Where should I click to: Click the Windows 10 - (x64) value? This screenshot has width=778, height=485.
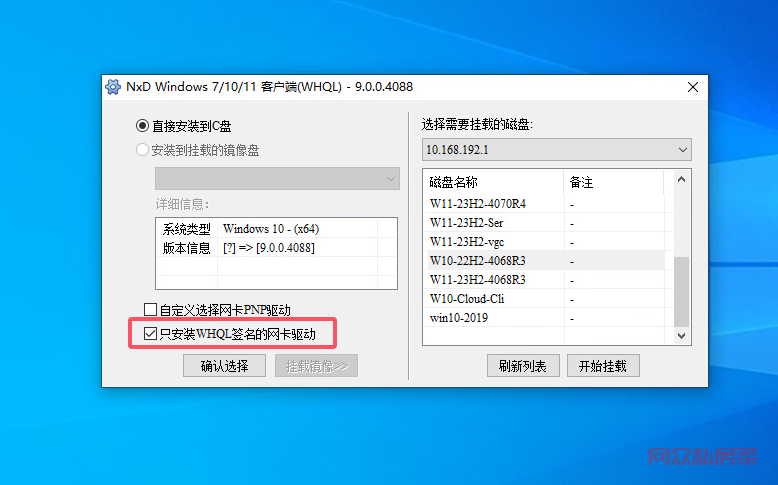271,229
